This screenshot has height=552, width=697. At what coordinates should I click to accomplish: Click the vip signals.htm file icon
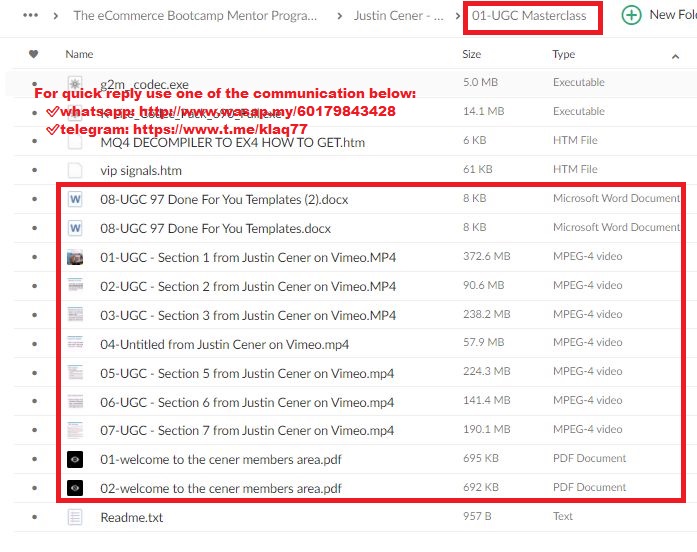tap(75, 170)
